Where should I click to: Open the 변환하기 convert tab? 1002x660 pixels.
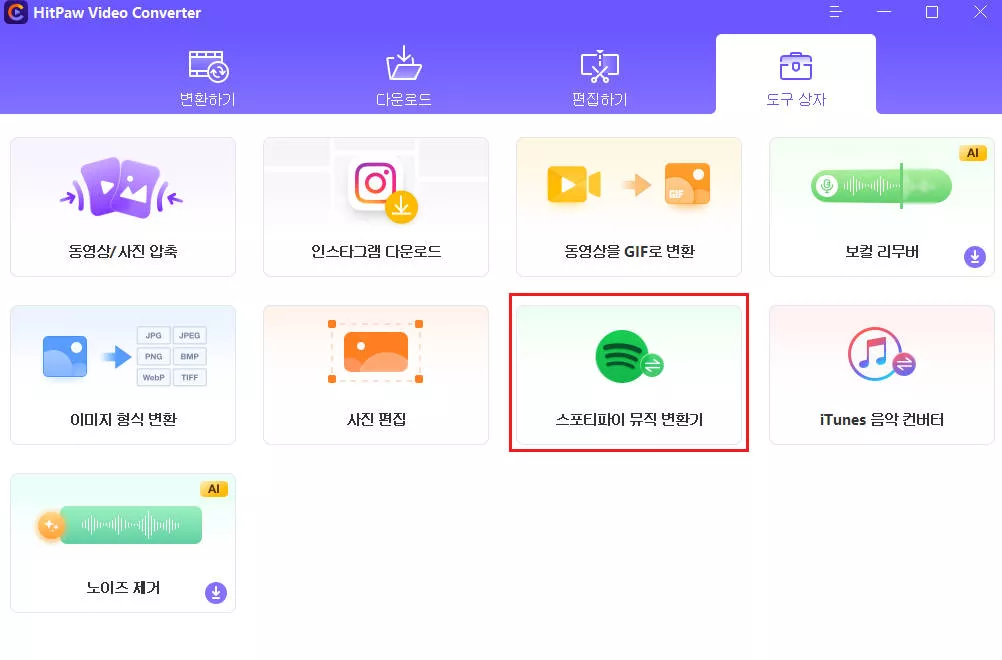pos(208,77)
